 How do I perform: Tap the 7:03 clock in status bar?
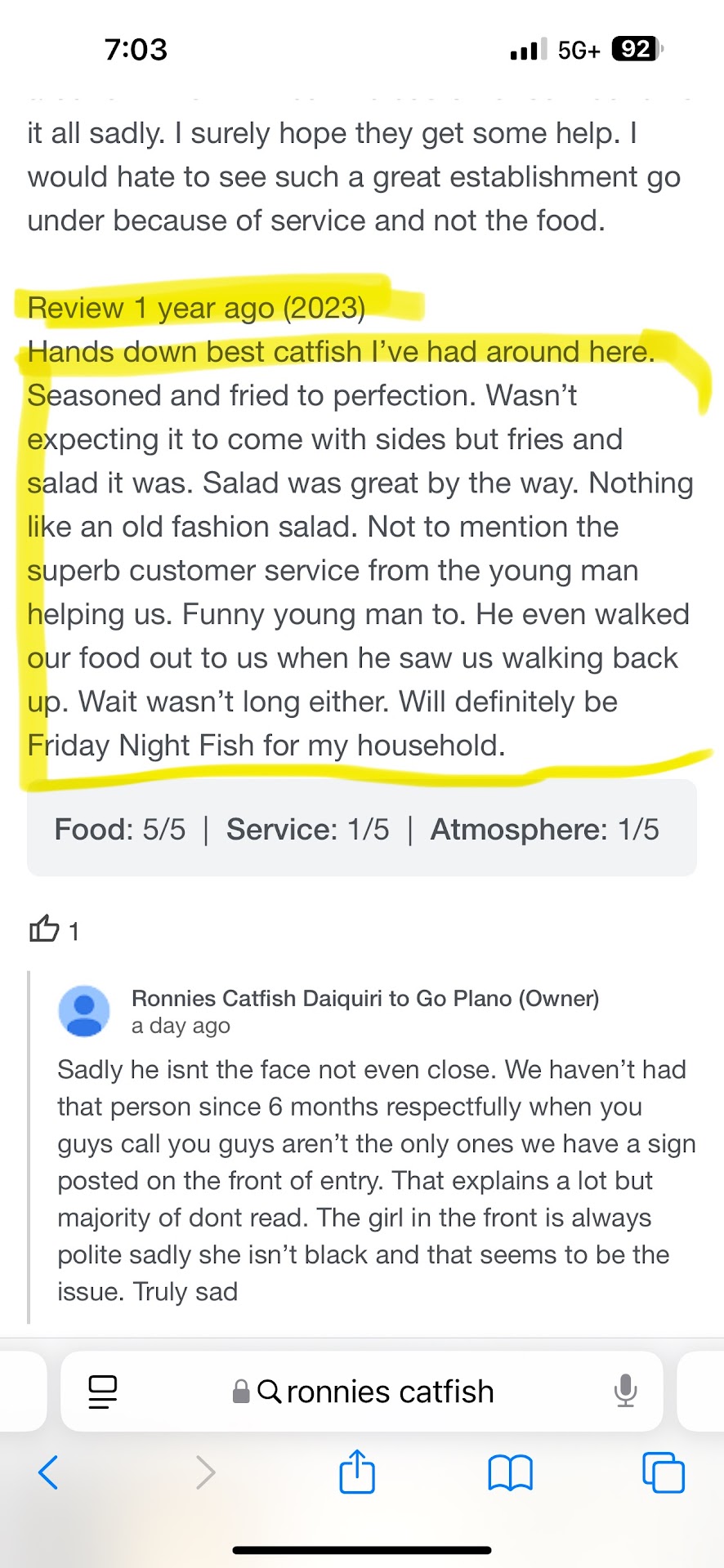pos(136,50)
